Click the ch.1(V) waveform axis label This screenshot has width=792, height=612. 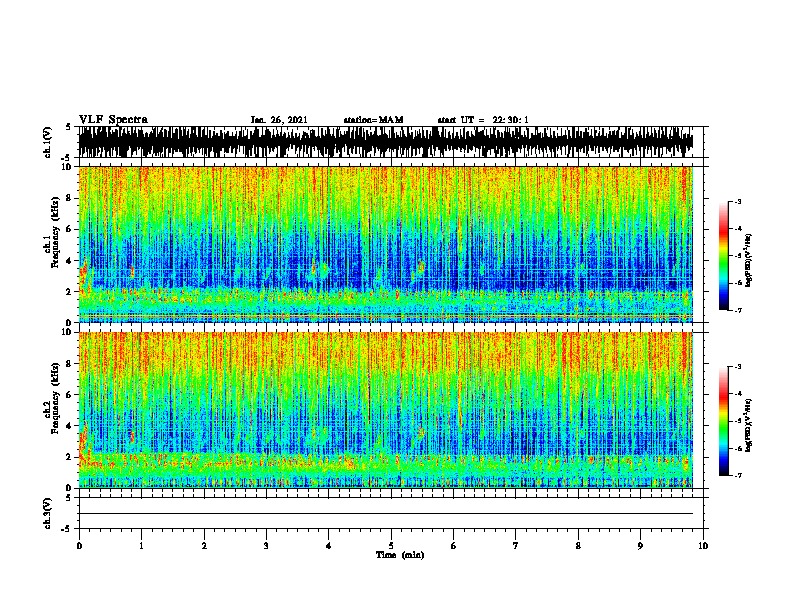[x=48, y=142]
